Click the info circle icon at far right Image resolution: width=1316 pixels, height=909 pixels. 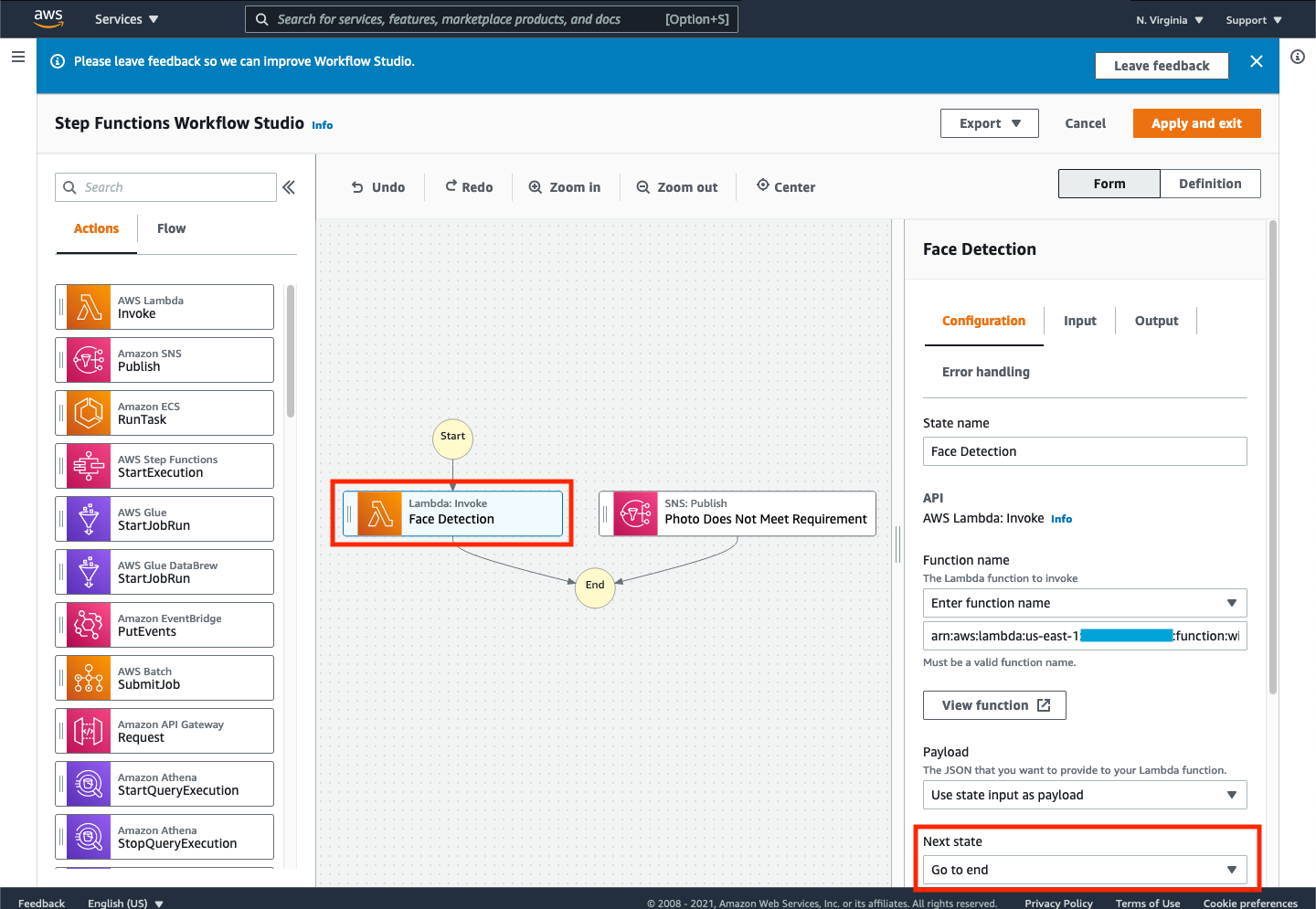[1298, 57]
